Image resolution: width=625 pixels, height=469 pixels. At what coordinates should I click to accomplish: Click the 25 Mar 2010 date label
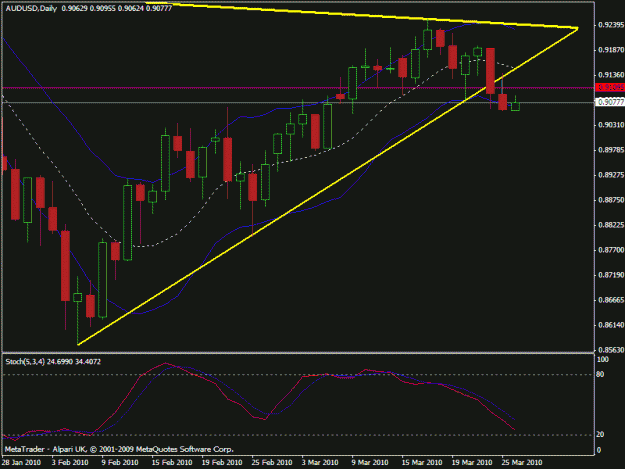(x=522, y=463)
